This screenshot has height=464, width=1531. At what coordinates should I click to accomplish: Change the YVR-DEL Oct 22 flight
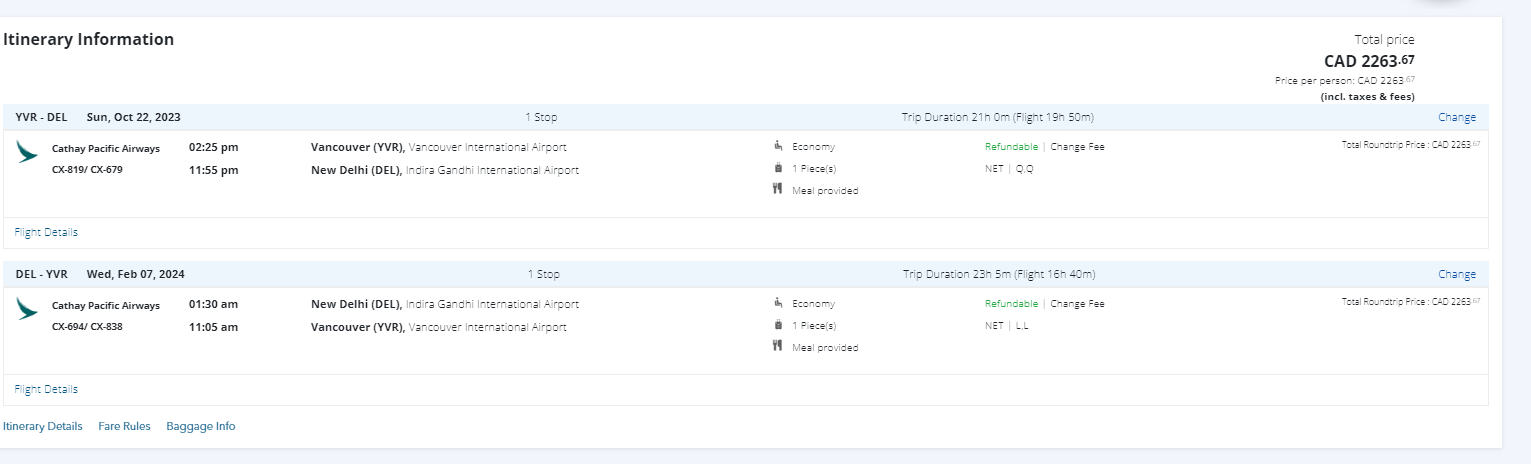pos(1457,117)
